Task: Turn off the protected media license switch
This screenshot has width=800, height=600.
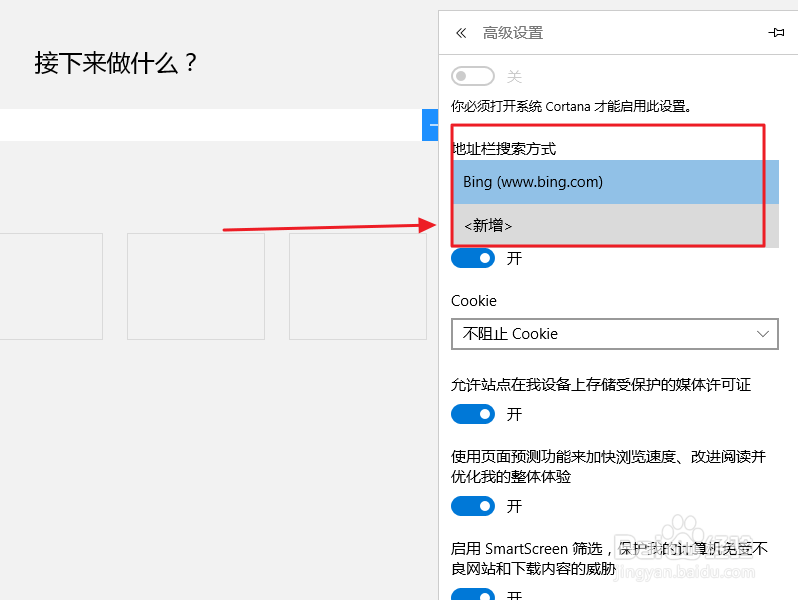Action: pos(473,414)
